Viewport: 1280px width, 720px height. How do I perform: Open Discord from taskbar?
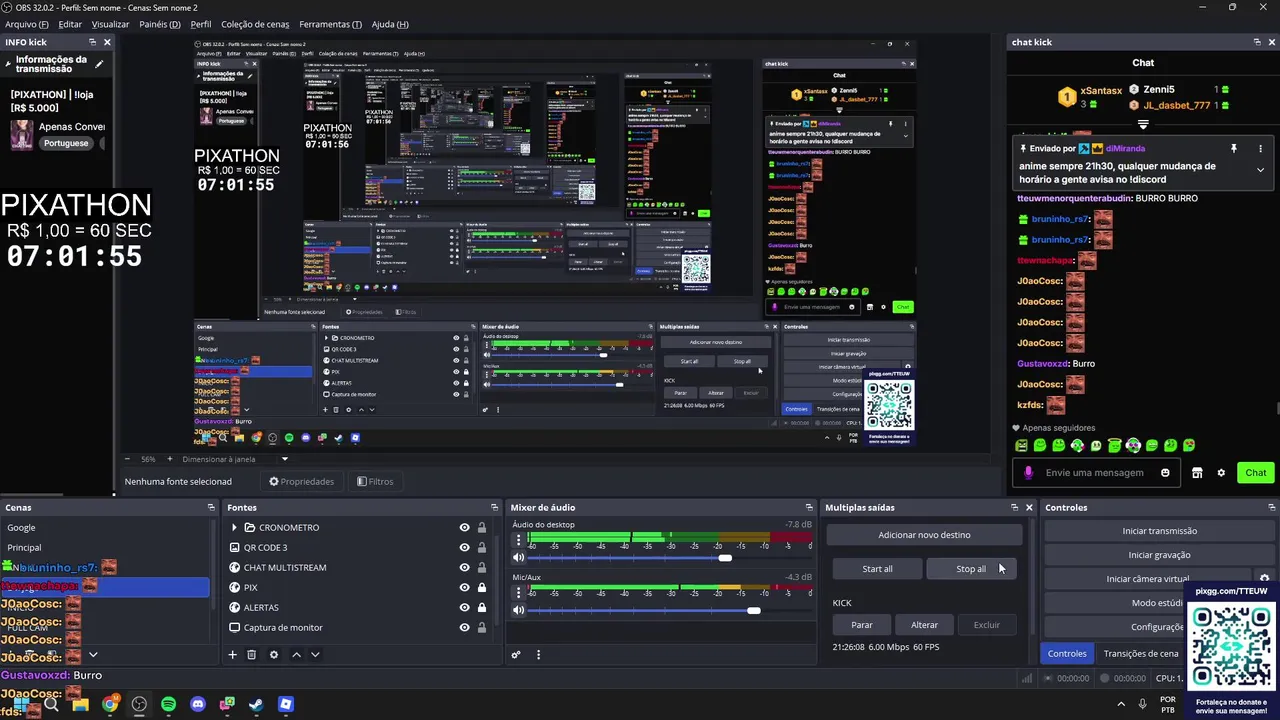198,704
